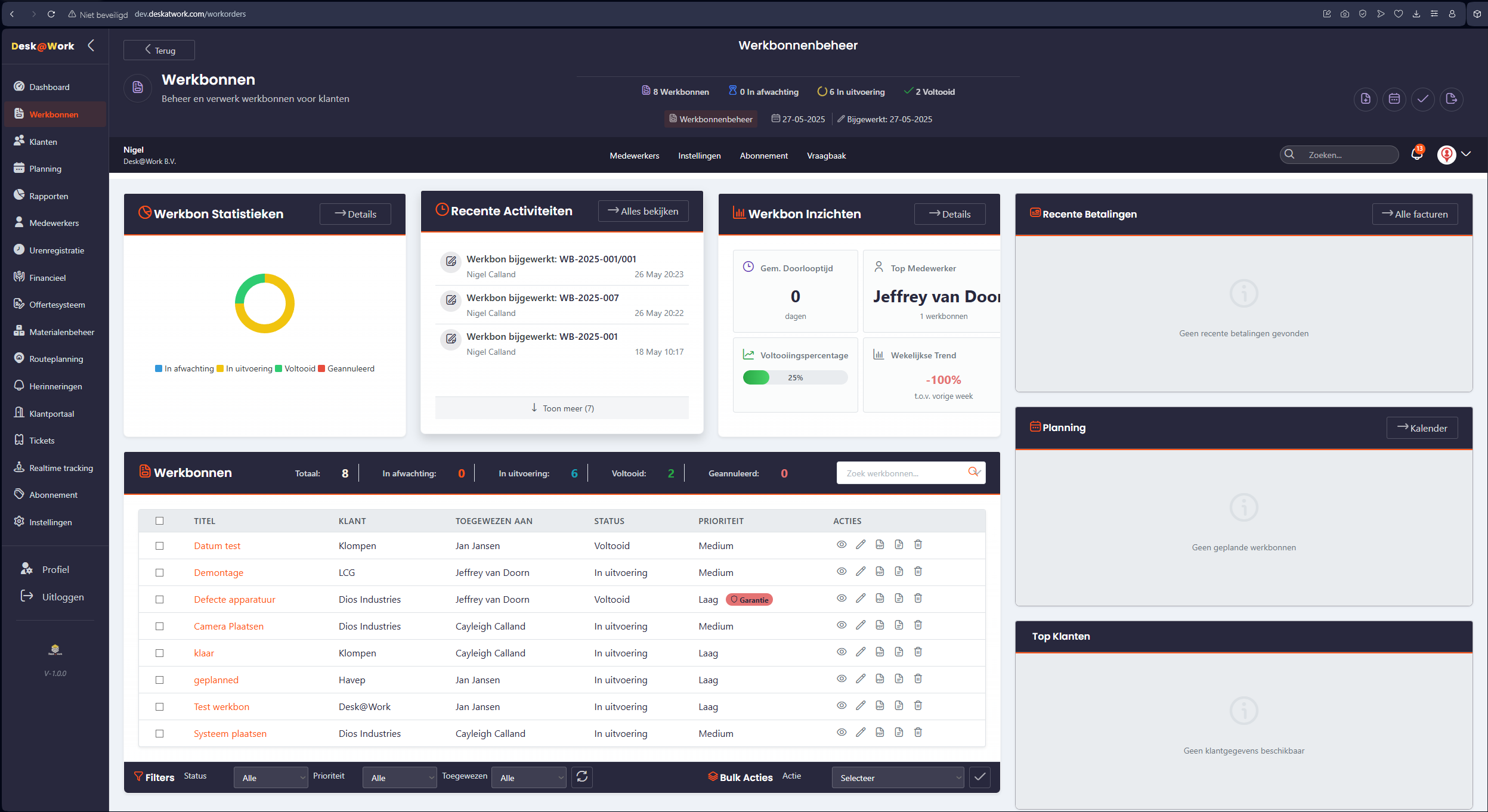The height and width of the screenshot is (812, 1488).
Task: Click the calendar icon in header toolbar
Action: pos(1394,99)
